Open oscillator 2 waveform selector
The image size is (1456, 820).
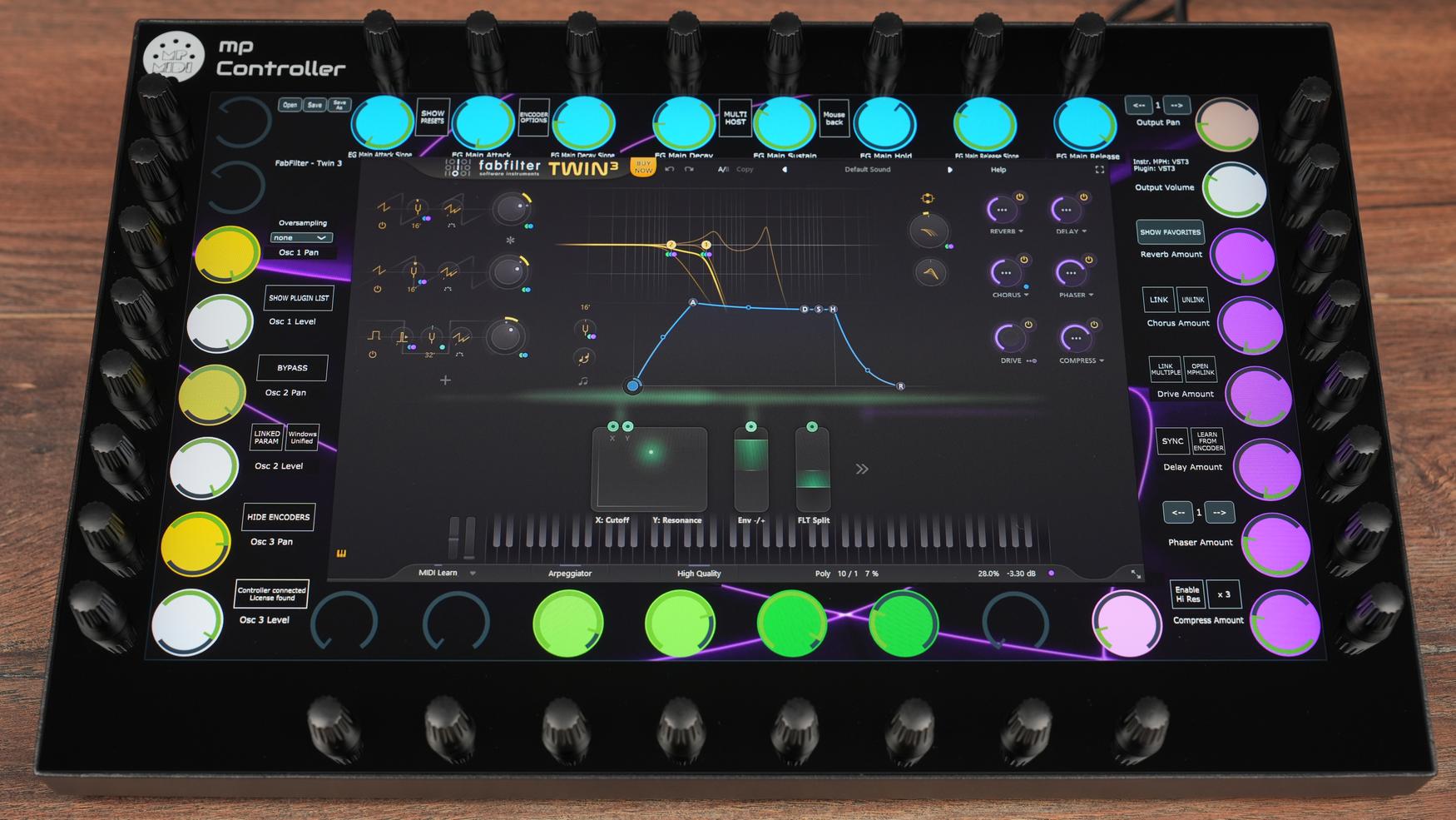tap(379, 271)
